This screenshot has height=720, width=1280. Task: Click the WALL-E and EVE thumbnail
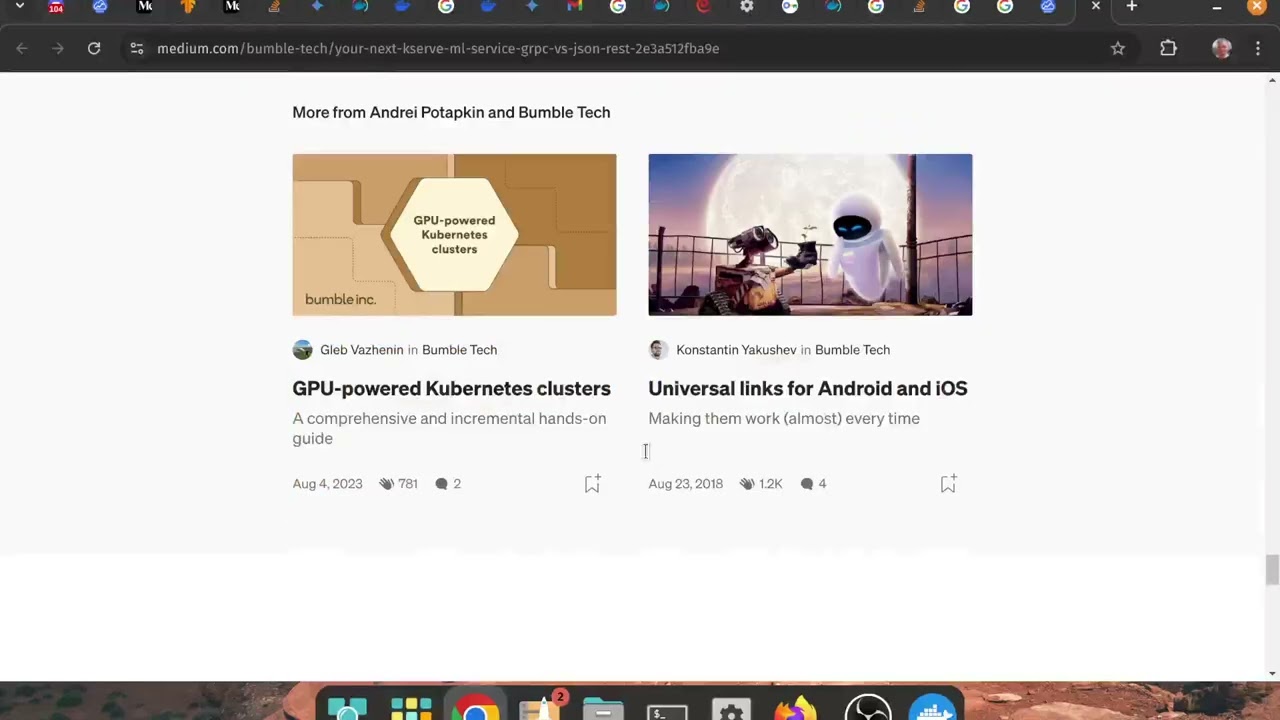click(810, 235)
